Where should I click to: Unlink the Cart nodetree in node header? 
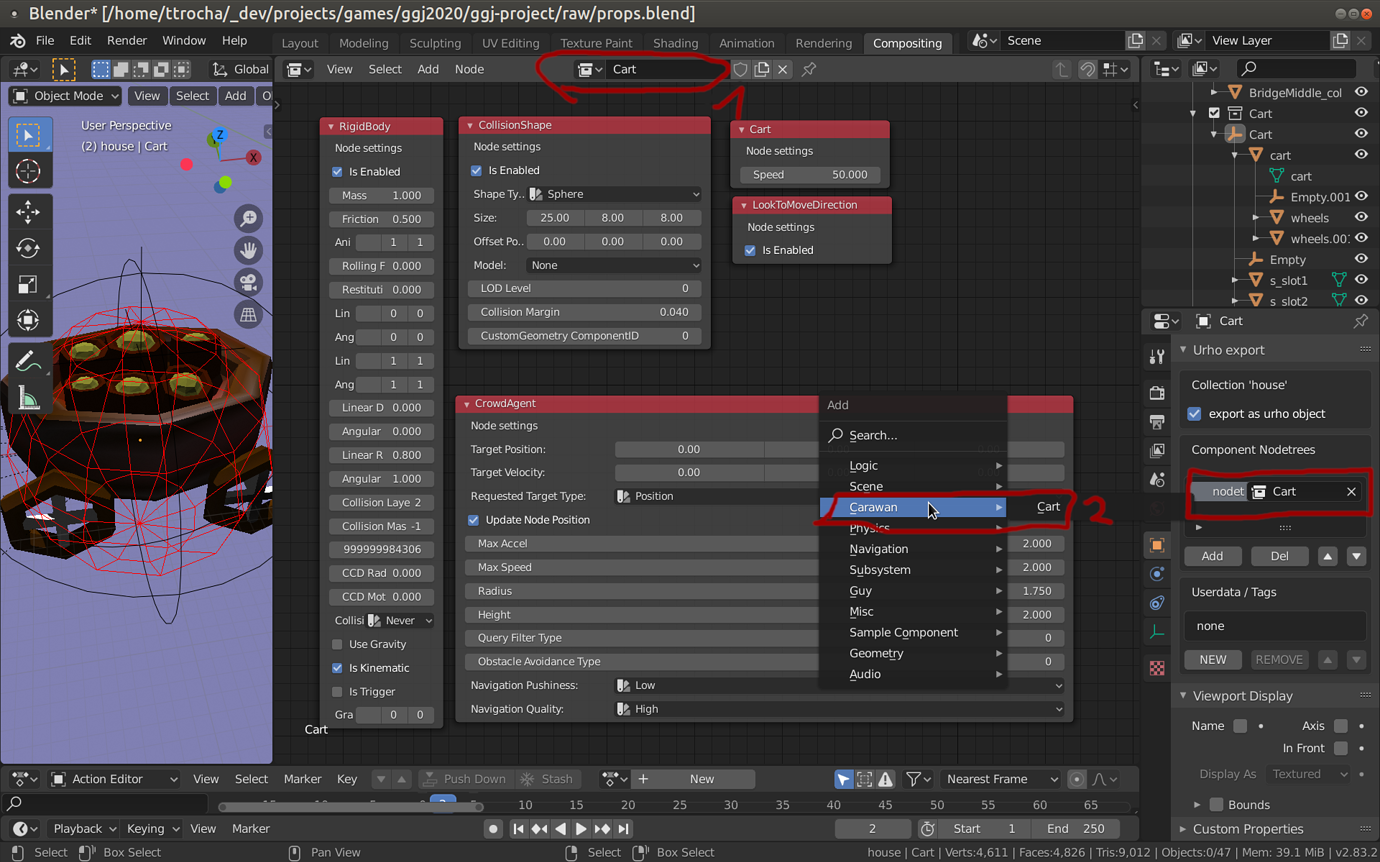[x=783, y=69]
